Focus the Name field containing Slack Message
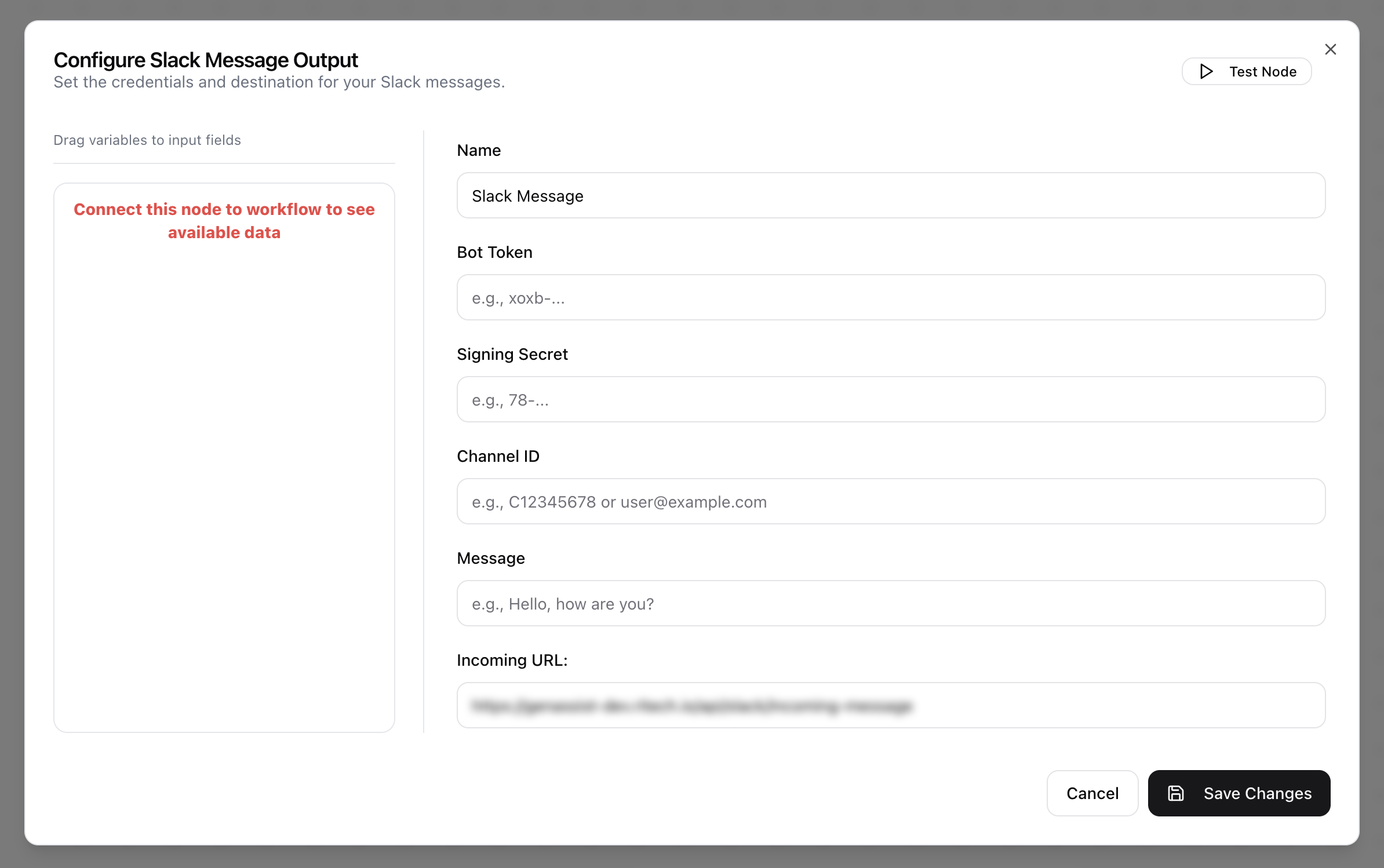1384x868 pixels. [x=891, y=196]
